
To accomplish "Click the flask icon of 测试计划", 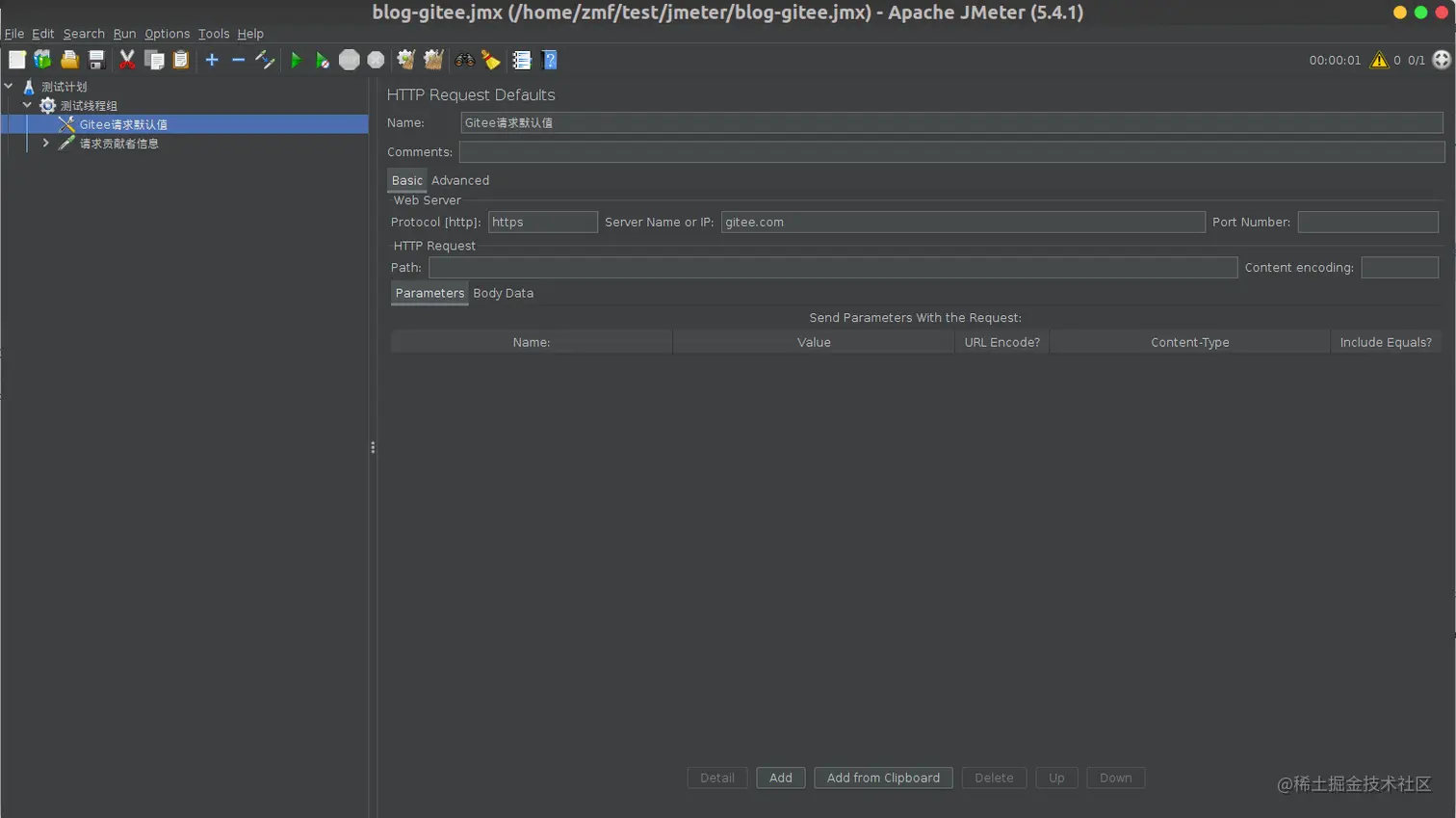I will [x=29, y=87].
